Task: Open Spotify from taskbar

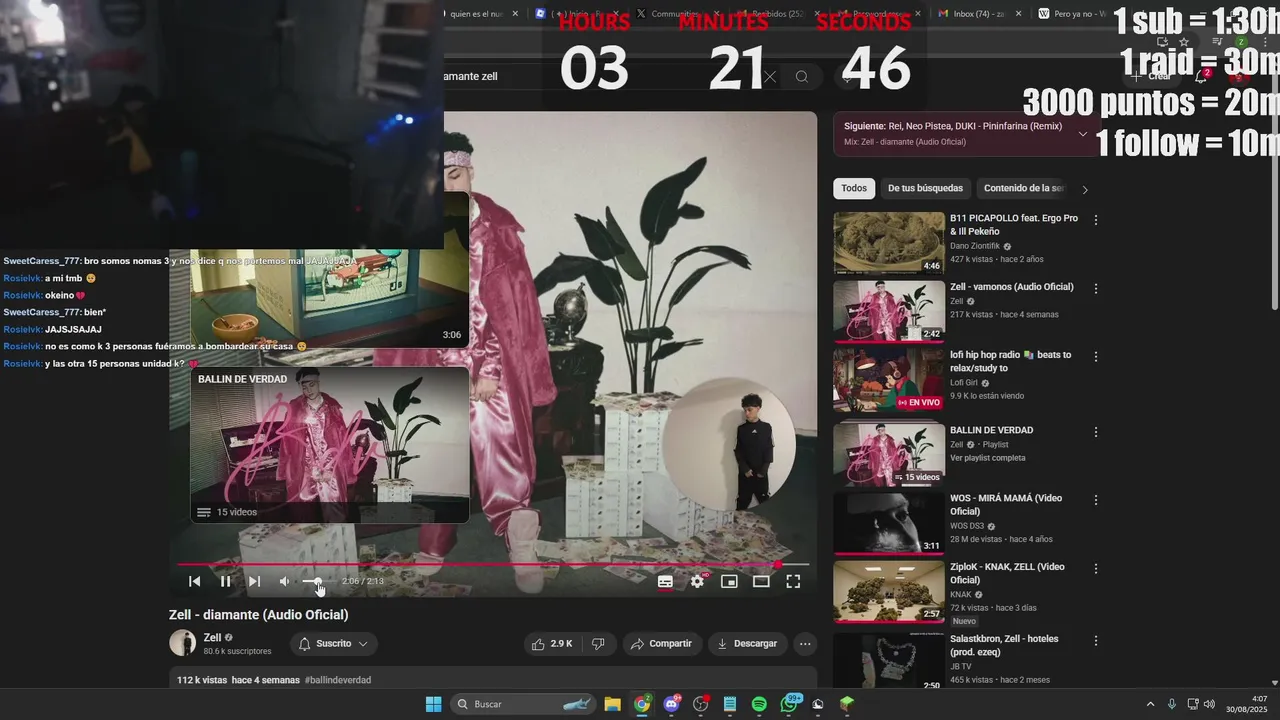Action: [759, 704]
